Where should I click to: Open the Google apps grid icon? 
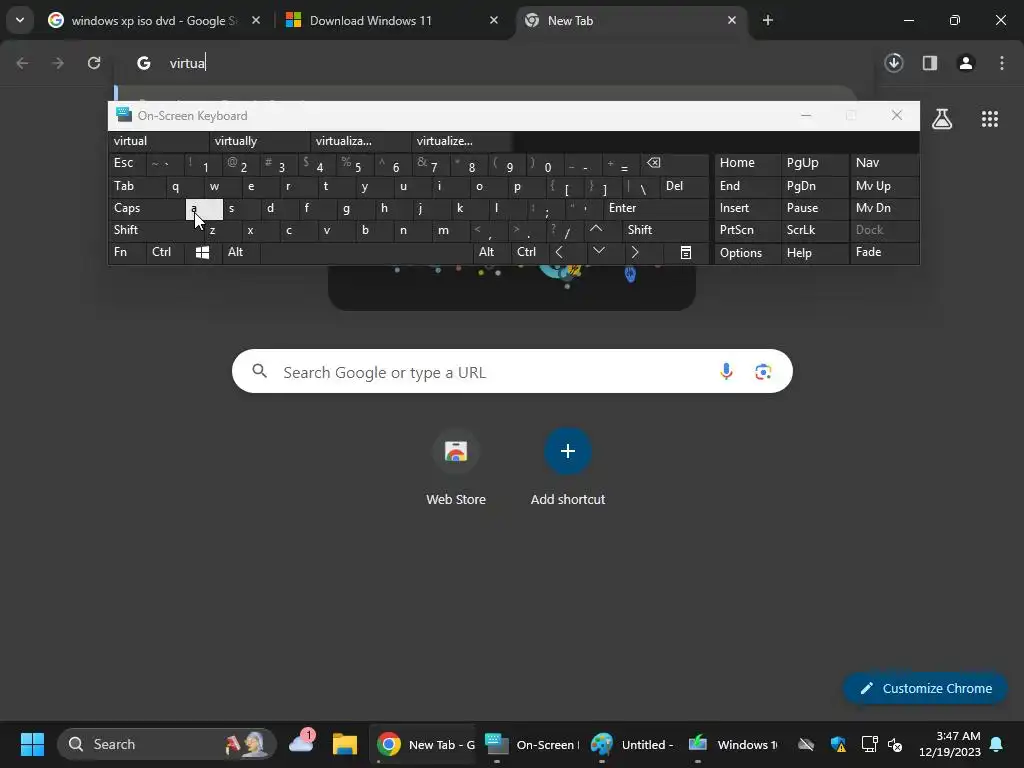click(x=990, y=119)
